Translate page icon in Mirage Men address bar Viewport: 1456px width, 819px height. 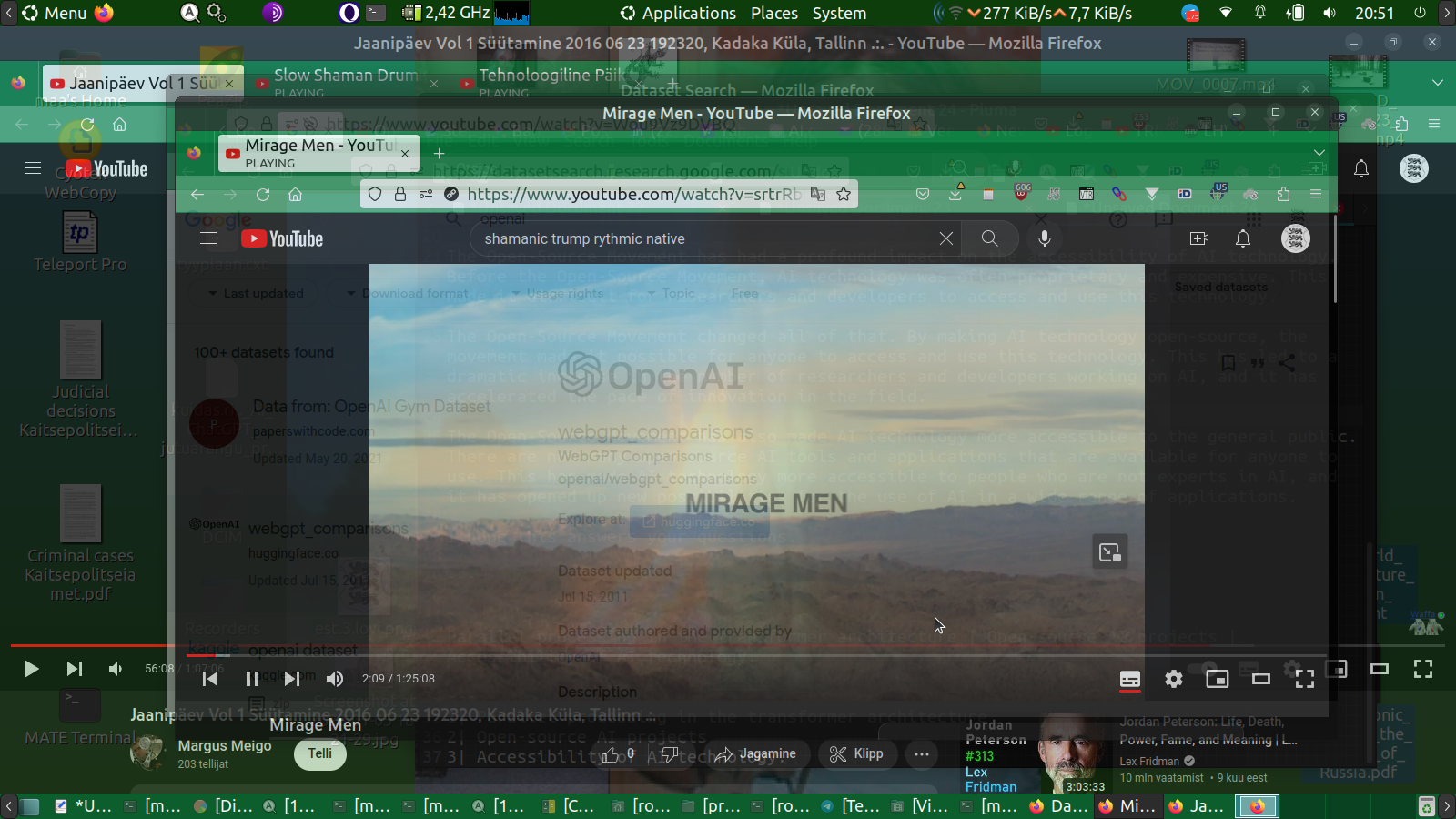(818, 194)
